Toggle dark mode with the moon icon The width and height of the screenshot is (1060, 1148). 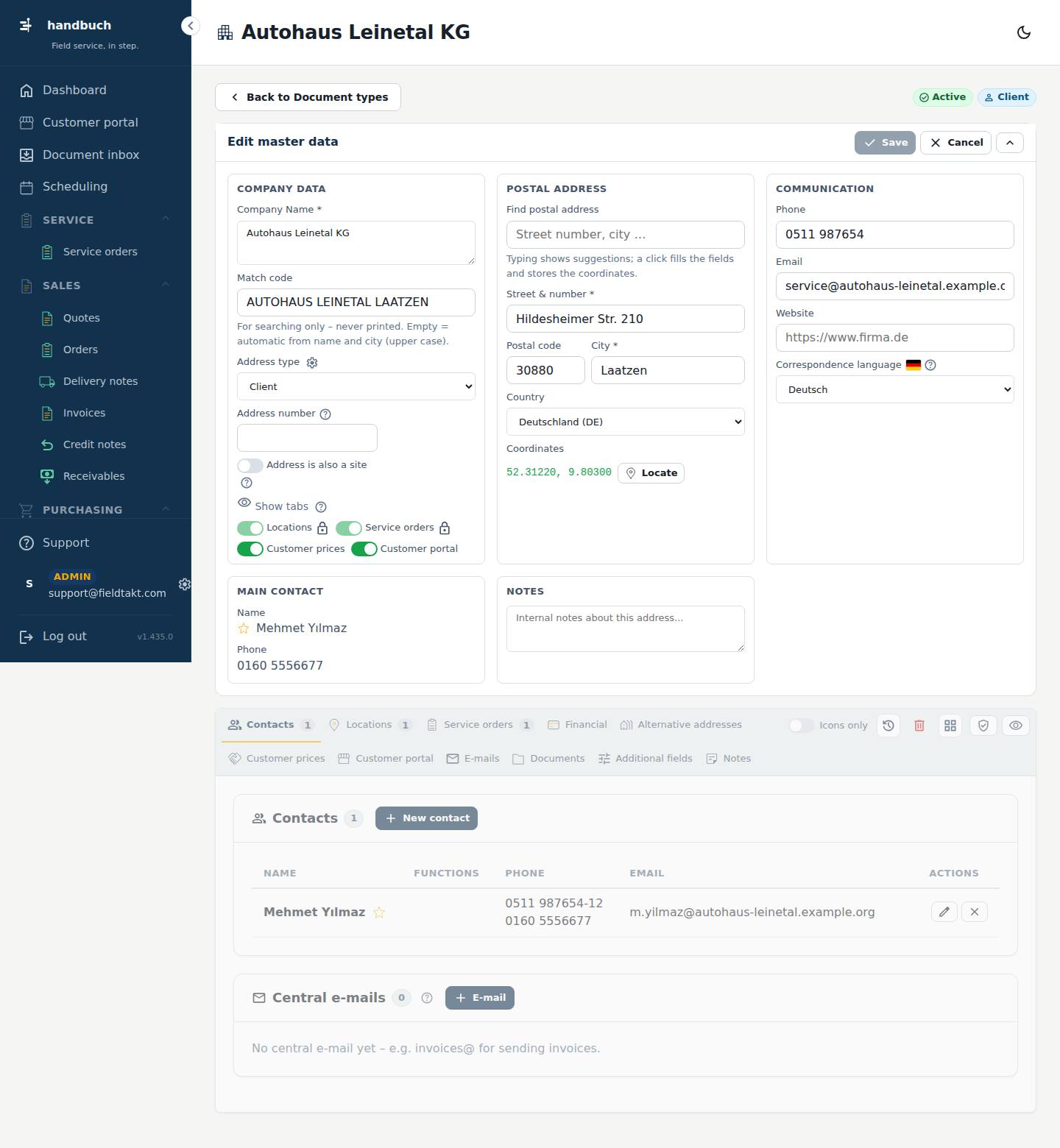click(x=1023, y=32)
